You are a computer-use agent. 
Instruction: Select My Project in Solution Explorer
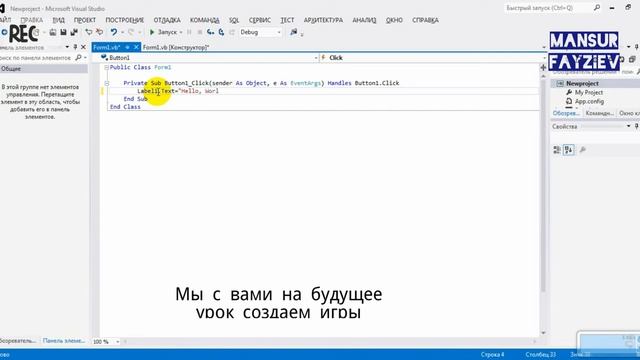(x=589, y=92)
